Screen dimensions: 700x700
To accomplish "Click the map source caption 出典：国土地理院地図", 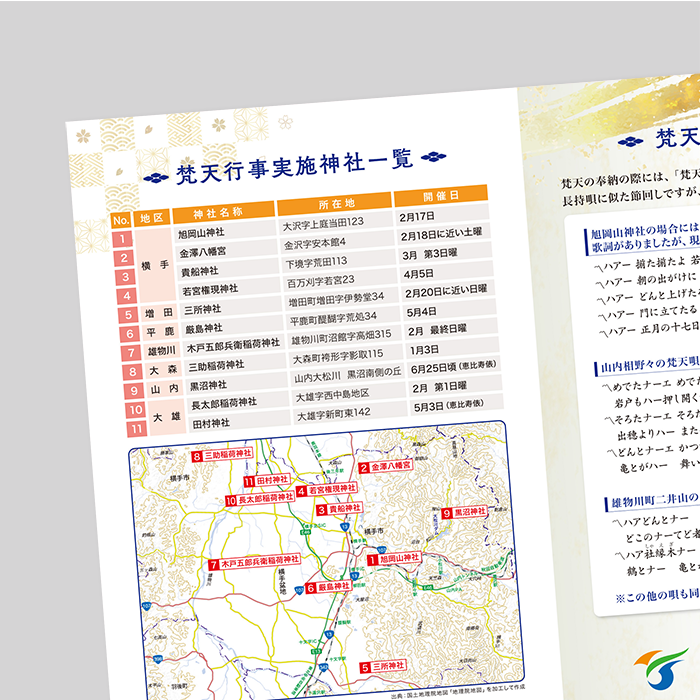I will (458, 691).
